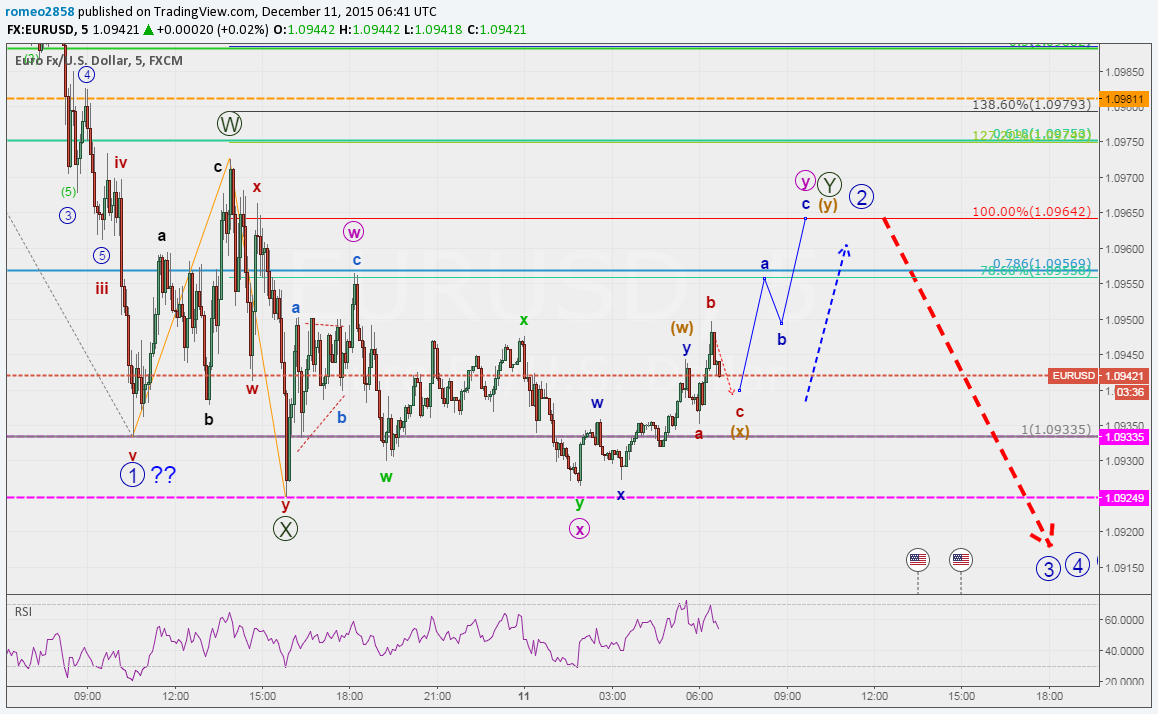The image size is (1158, 714).
Task: Select the 06:00 time axis label
Action: click(699, 696)
